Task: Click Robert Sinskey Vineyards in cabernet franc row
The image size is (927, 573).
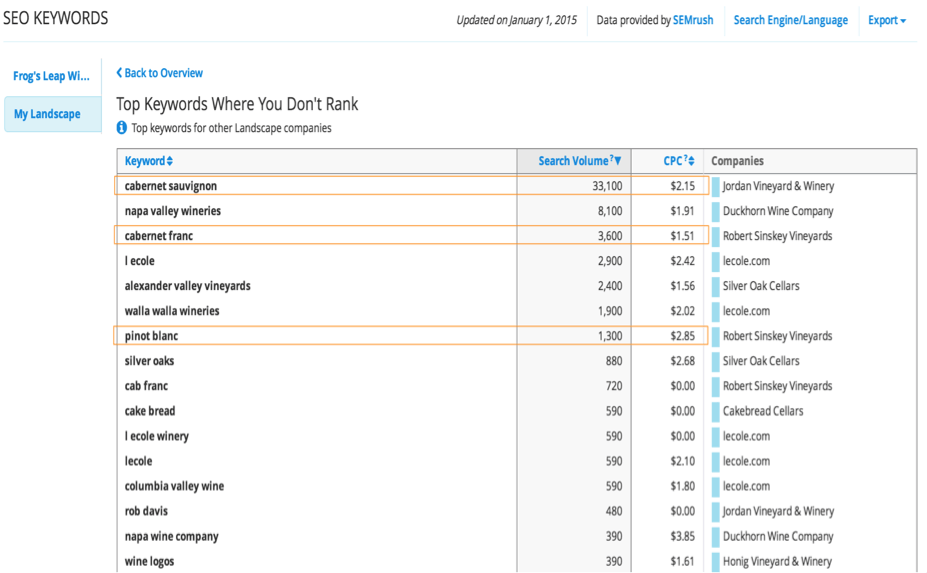Action: (x=777, y=236)
